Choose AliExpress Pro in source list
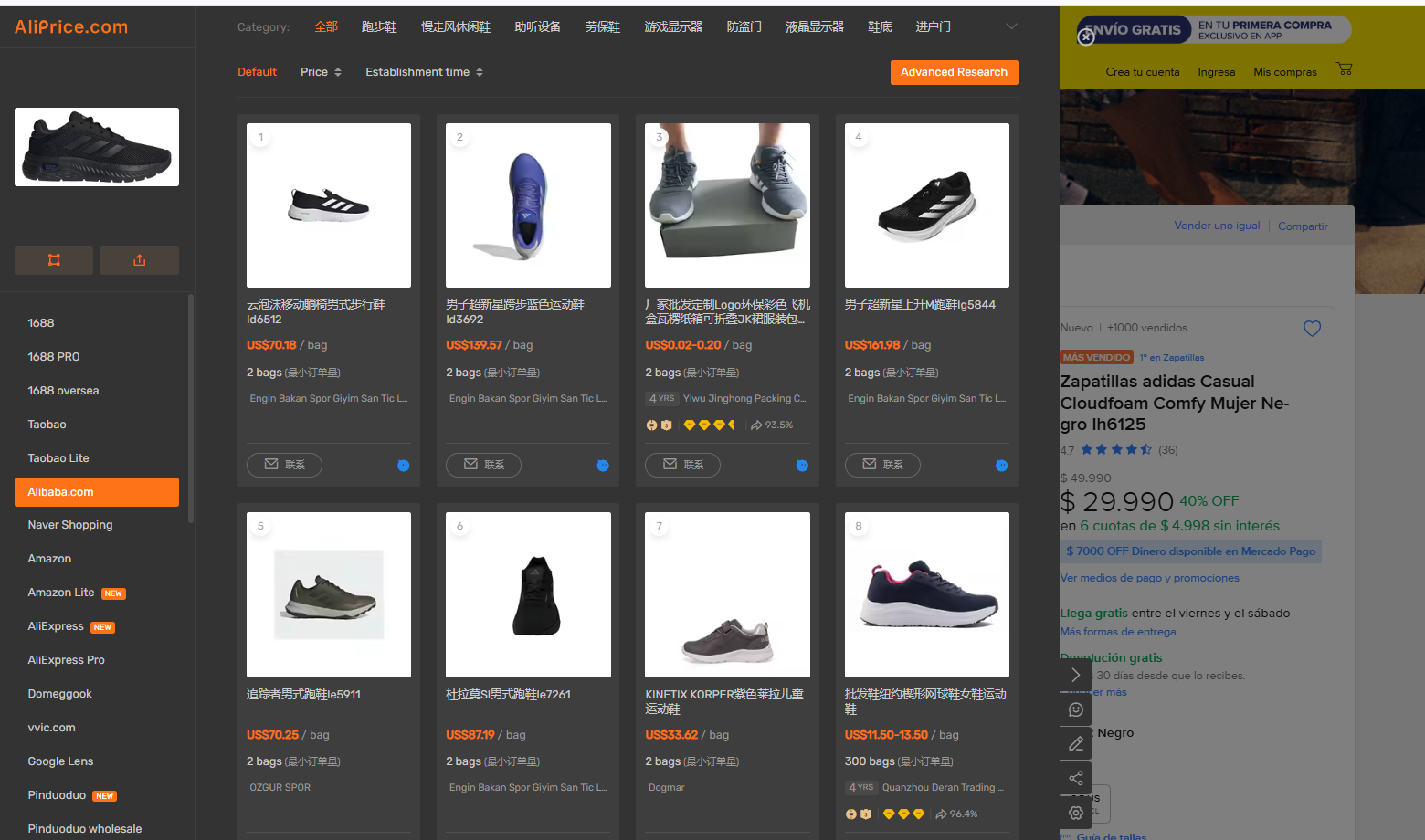The width and height of the screenshot is (1425, 840). tap(97, 660)
